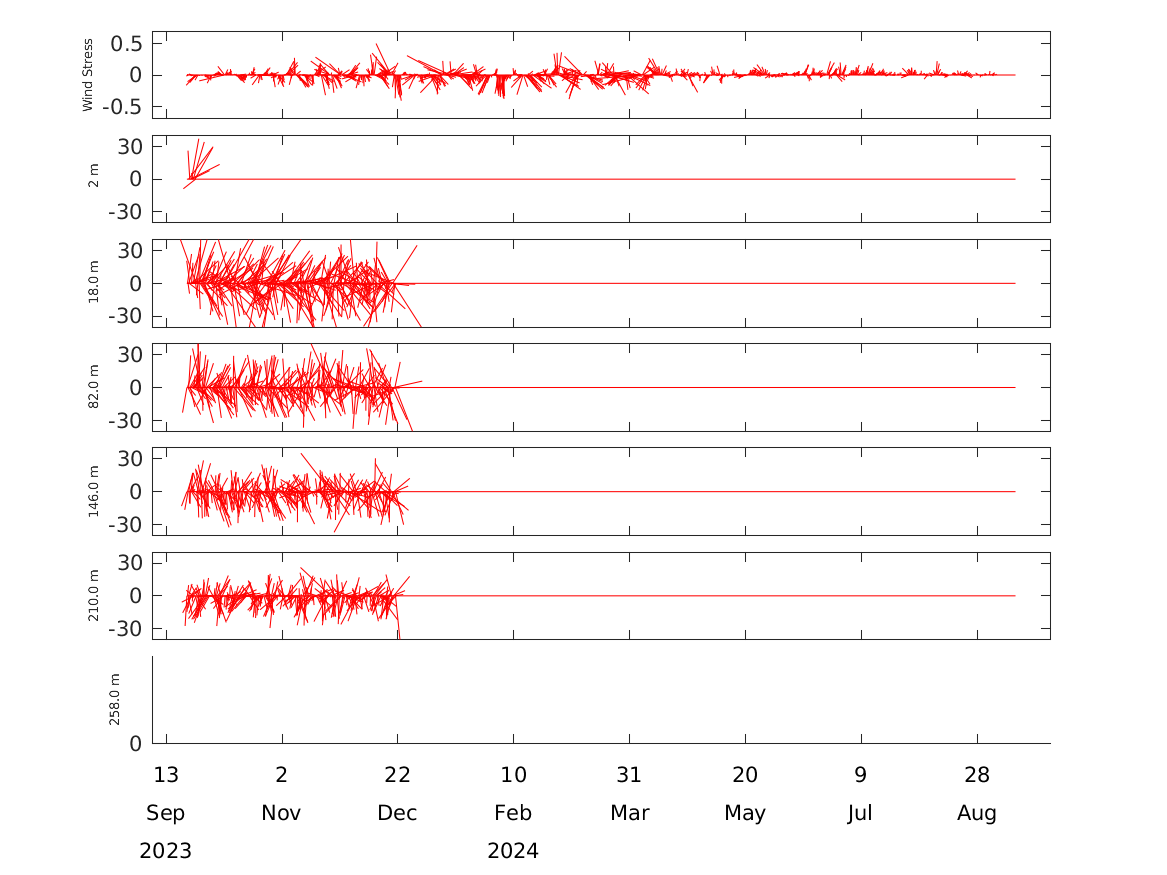This screenshot has height=875, width=1167.
Task: Click the 146.0 m depth axis label
Action: (93, 491)
